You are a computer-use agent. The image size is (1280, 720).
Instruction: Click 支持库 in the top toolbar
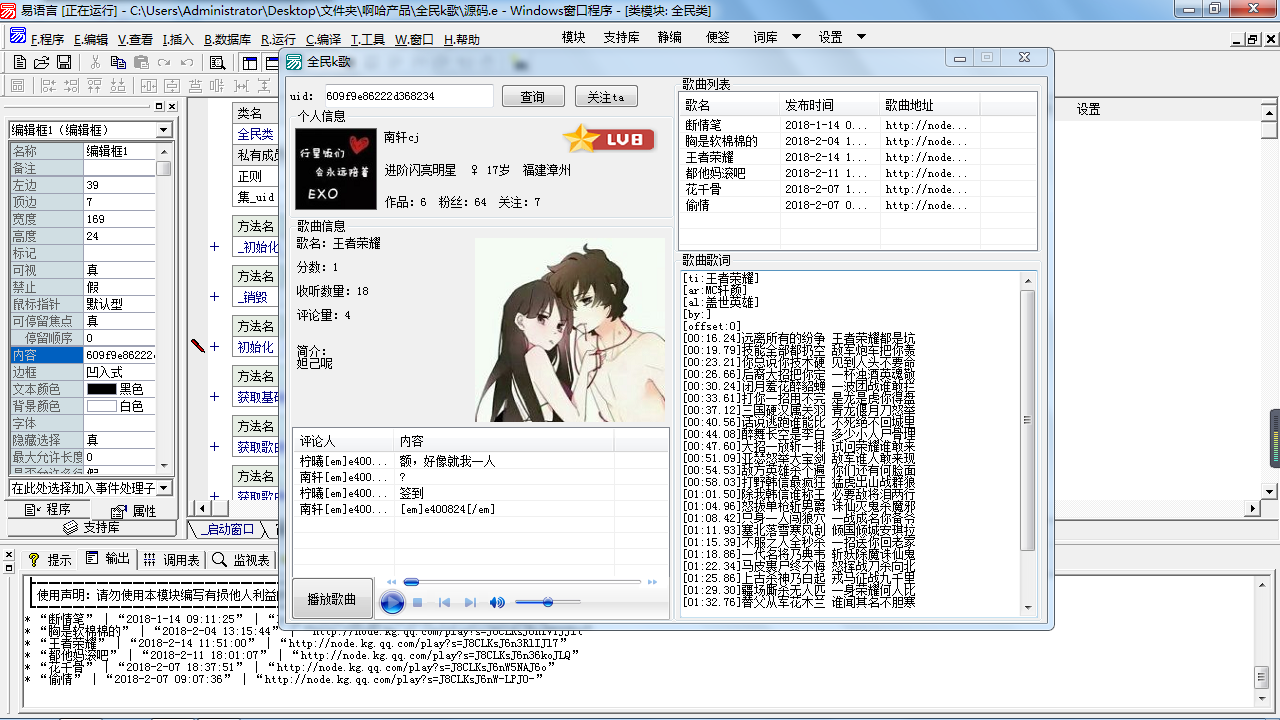click(x=621, y=37)
